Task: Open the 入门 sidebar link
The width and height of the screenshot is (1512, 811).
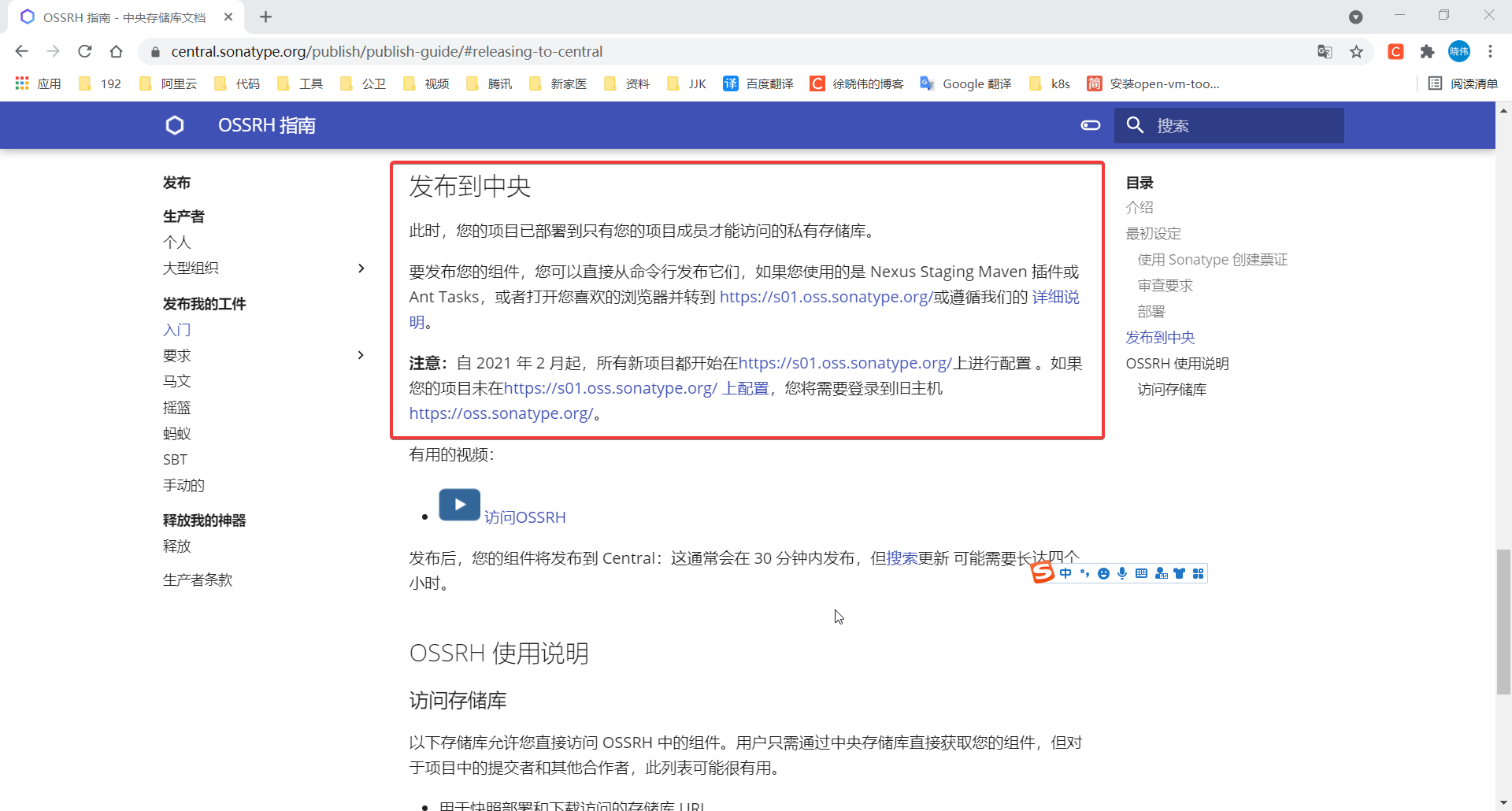Action: click(177, 330)
